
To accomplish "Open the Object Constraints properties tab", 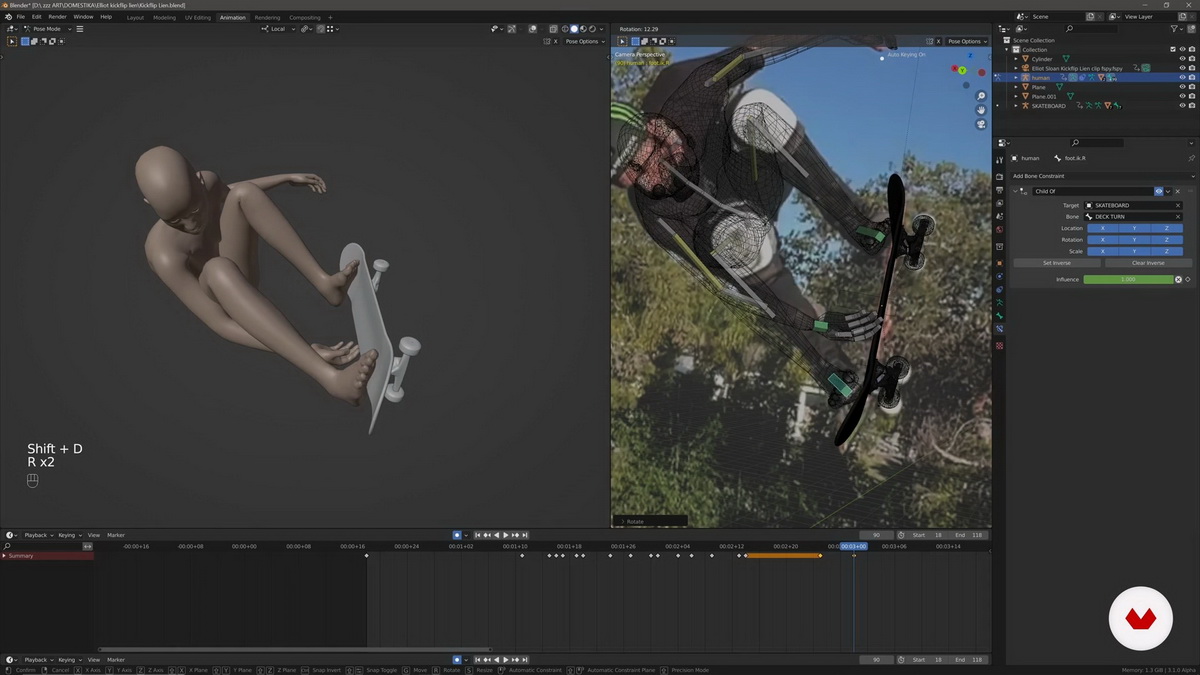I will (999, 289).
